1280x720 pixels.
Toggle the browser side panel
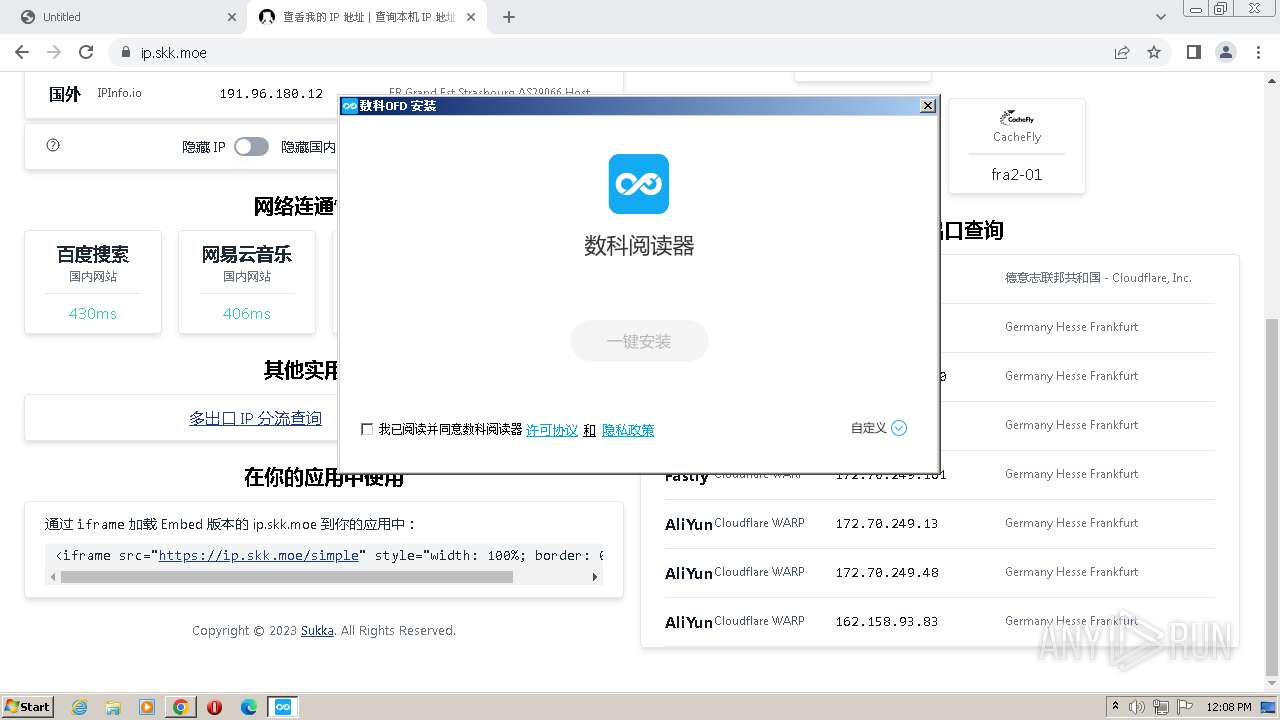[1193, 52]
